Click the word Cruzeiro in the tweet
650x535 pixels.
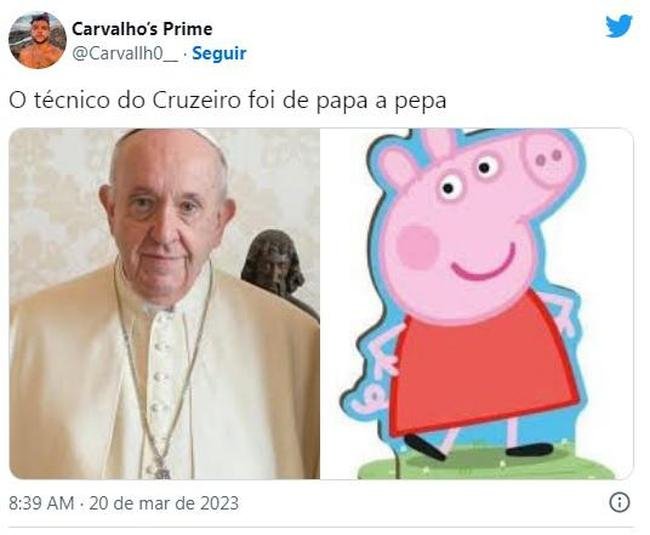tap(196, 100)
